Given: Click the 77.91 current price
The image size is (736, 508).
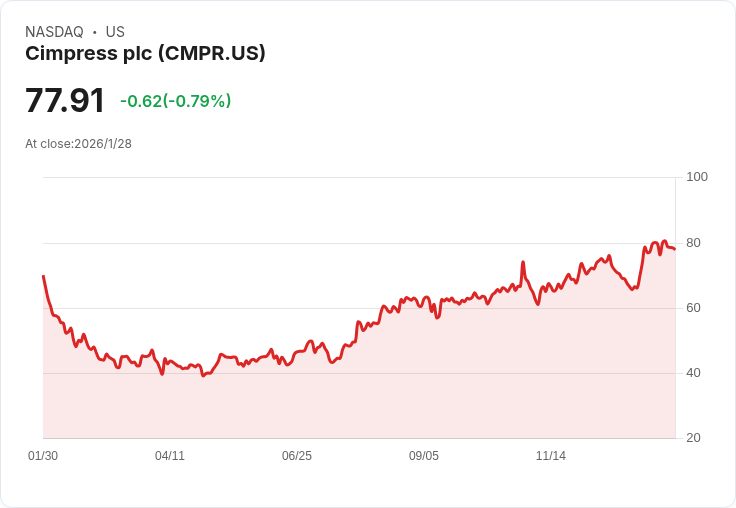Looking at the screenshot, I should click(x=65, y=101).
